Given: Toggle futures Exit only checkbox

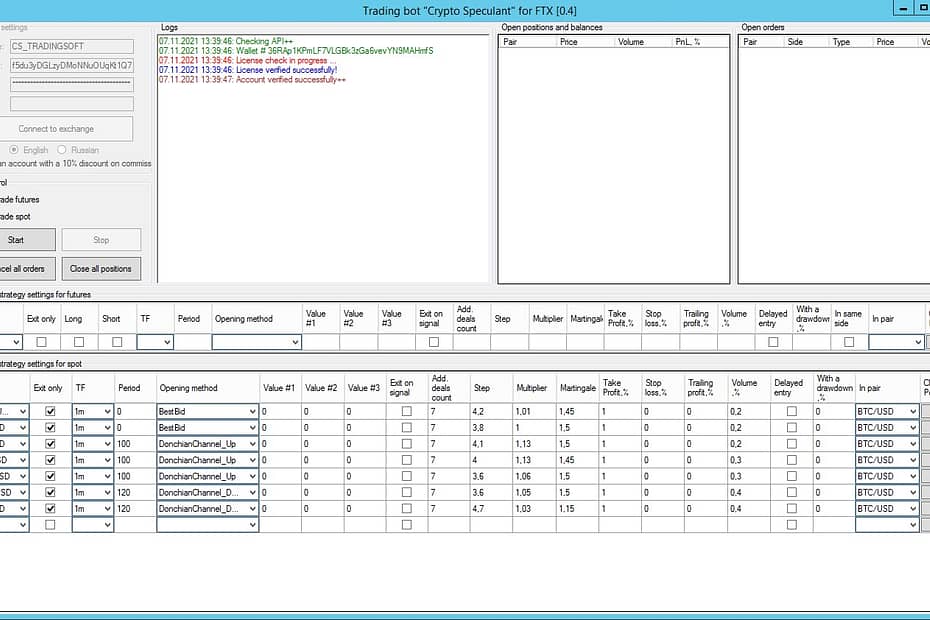Looking at the screenshot, I should coord(41,342).
